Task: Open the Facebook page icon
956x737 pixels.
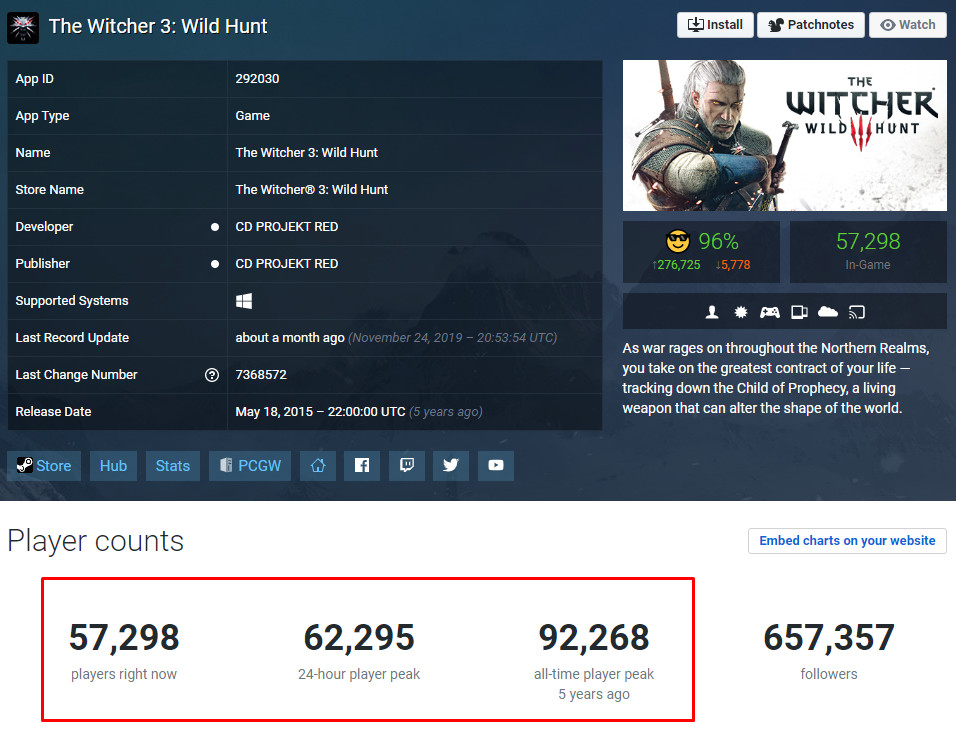Action: click(x=362, y=466)
